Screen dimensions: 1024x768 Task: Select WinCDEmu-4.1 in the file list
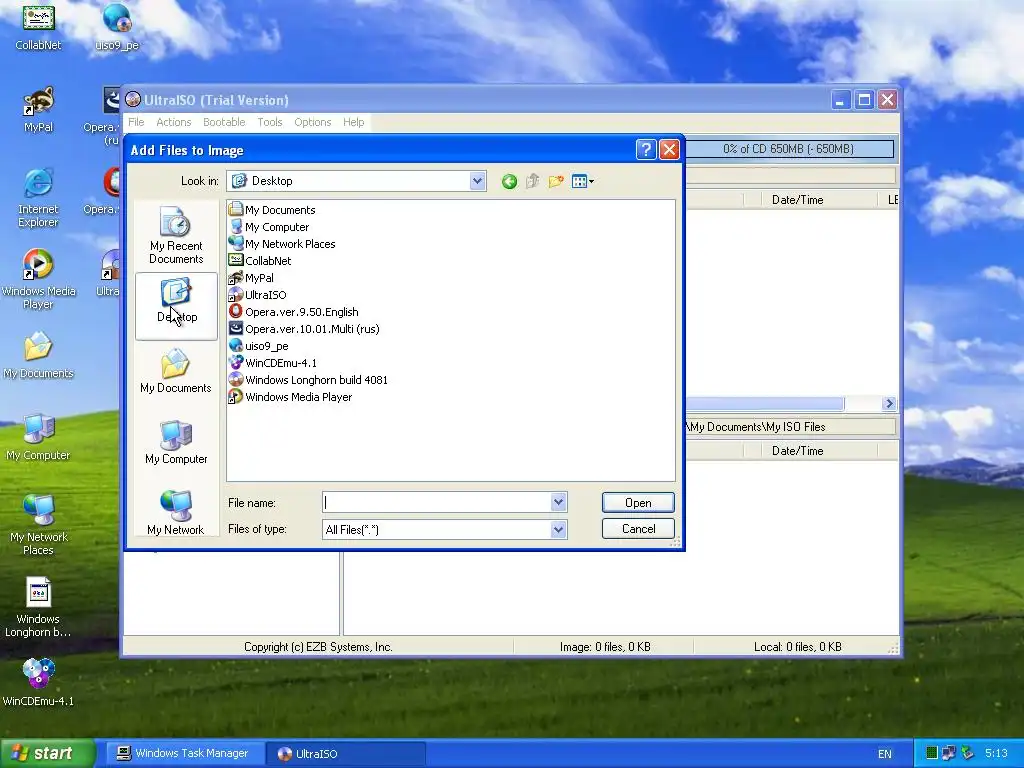[273, 362]
